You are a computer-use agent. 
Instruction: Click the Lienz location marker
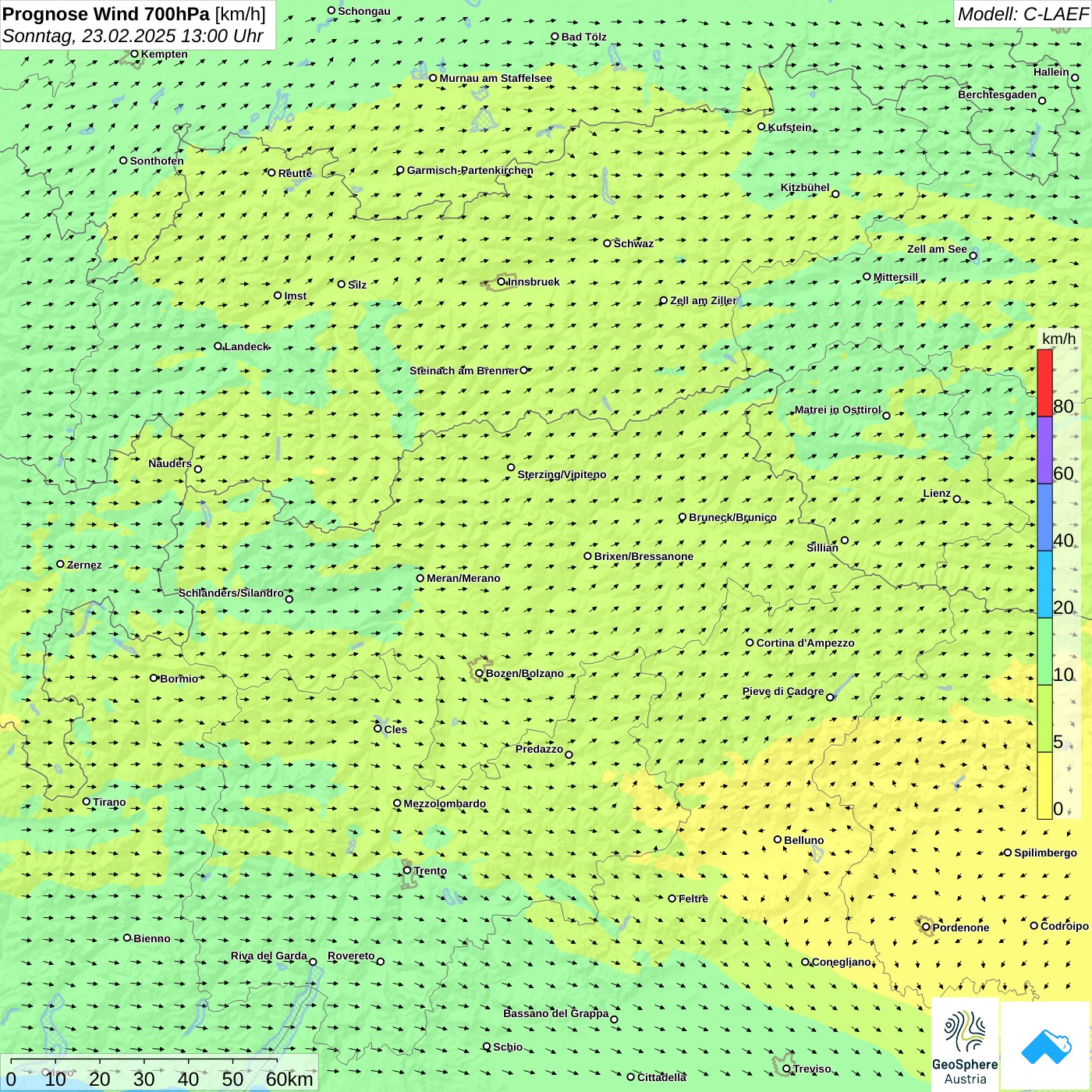[957, 499]
